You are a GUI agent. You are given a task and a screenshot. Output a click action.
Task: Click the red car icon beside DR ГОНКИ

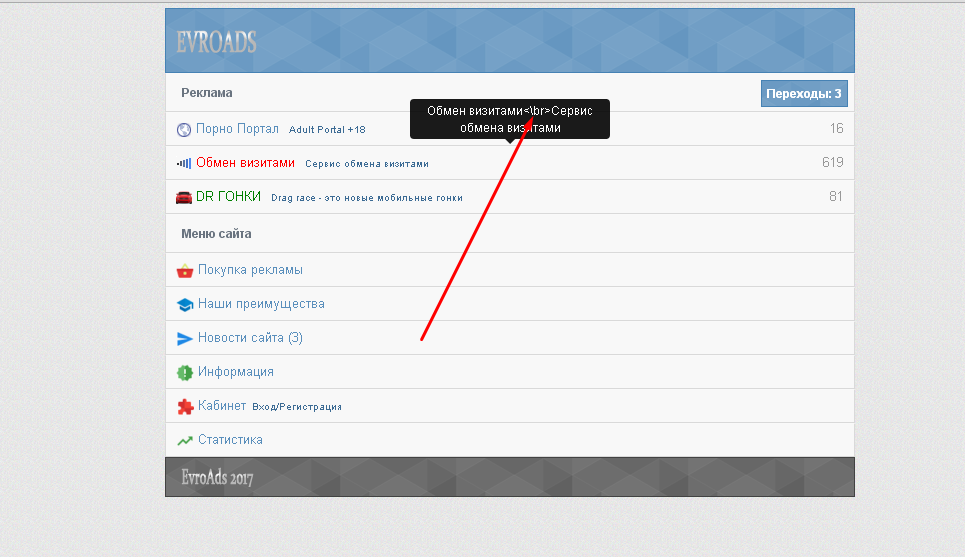[184, 197]
